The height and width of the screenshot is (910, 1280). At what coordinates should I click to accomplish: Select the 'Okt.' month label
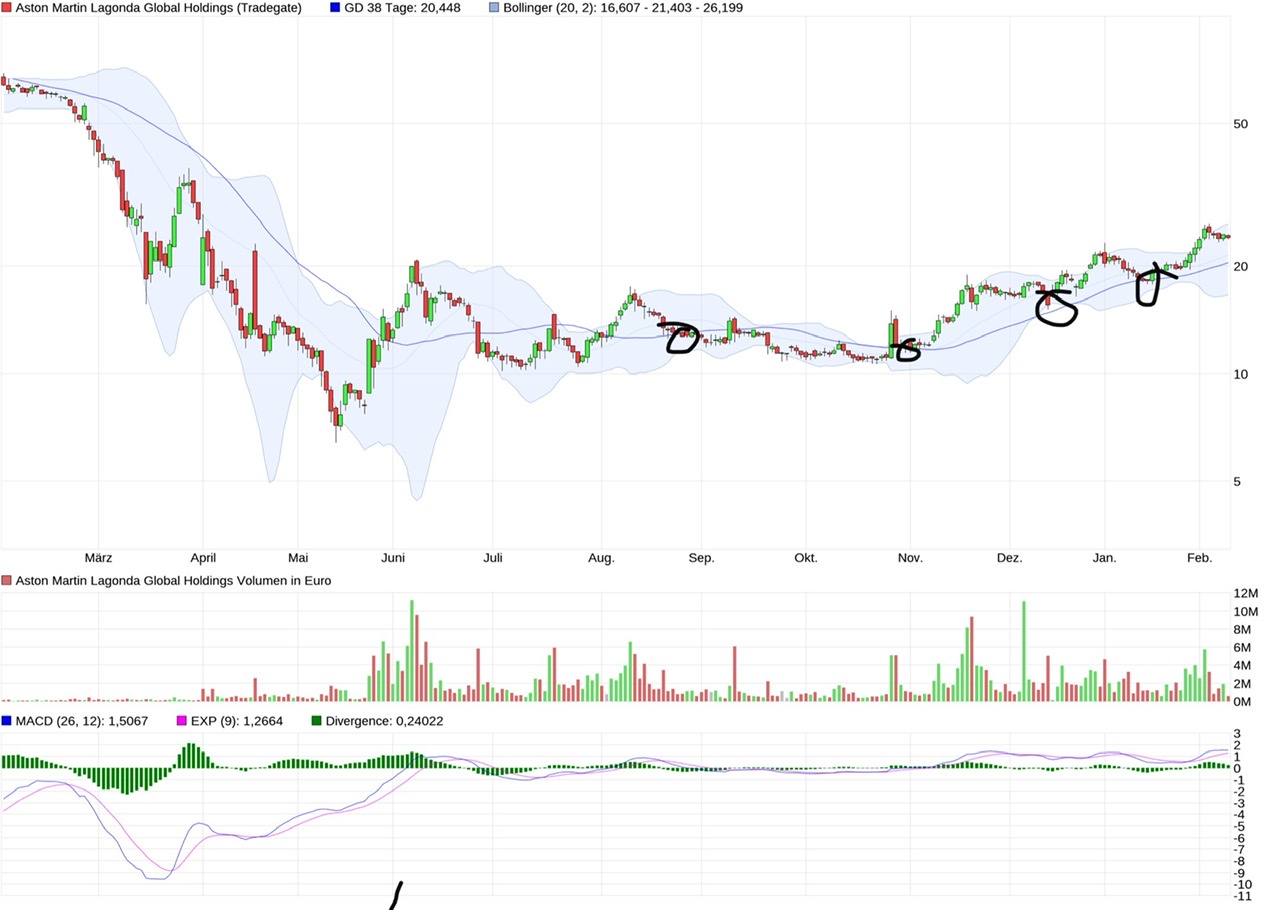805,558
